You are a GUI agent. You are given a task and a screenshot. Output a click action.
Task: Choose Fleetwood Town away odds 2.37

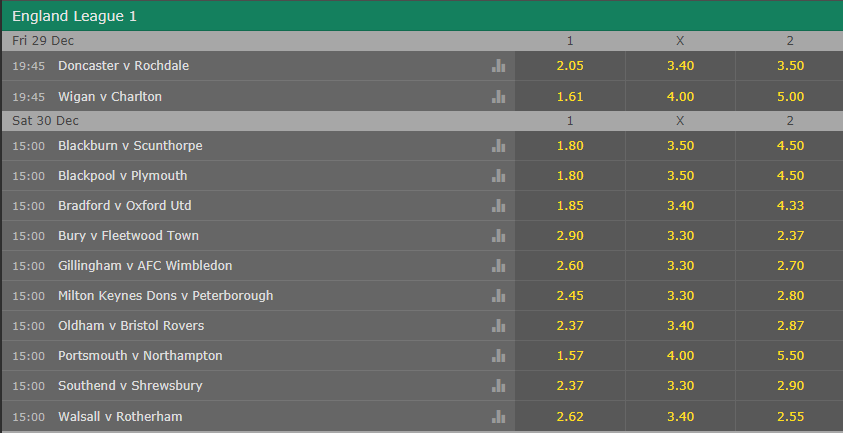pos(790,236)
